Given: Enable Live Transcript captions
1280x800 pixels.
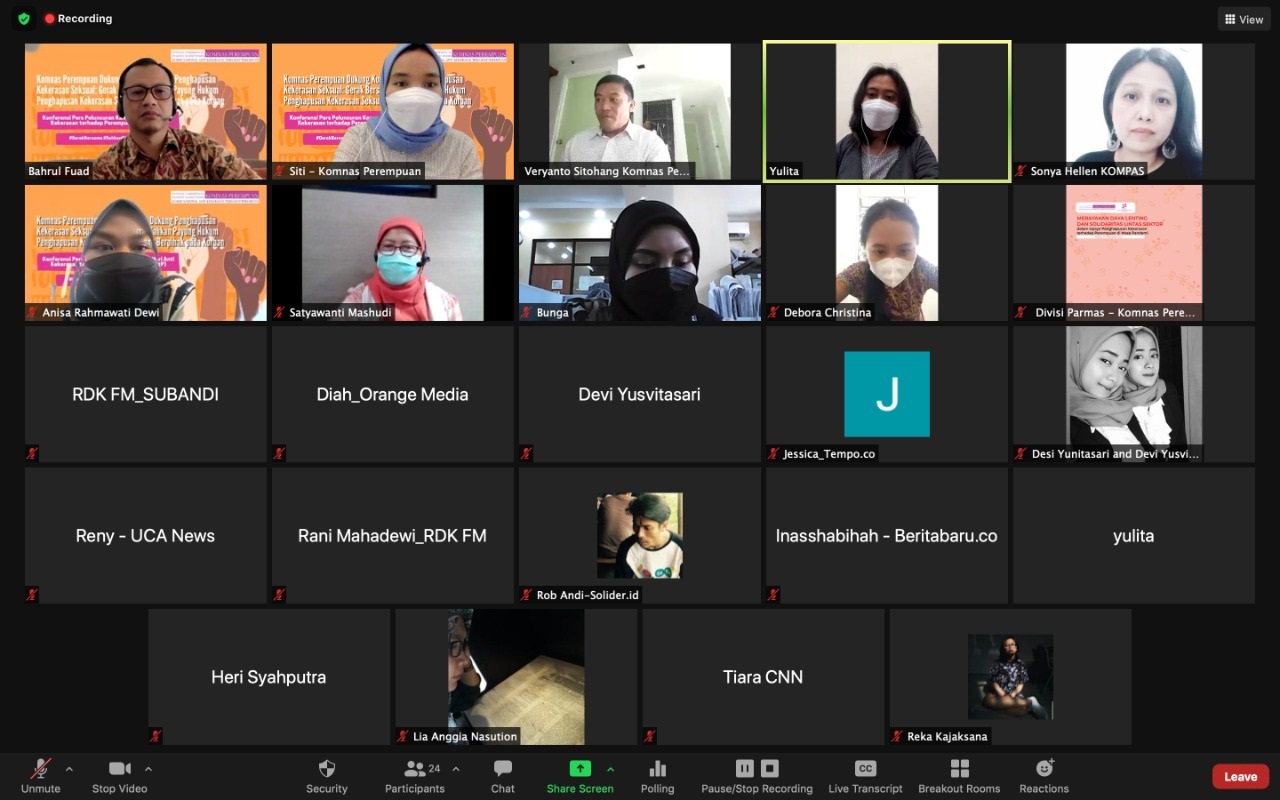Looking at the screenshot, I should click(865, 769).
